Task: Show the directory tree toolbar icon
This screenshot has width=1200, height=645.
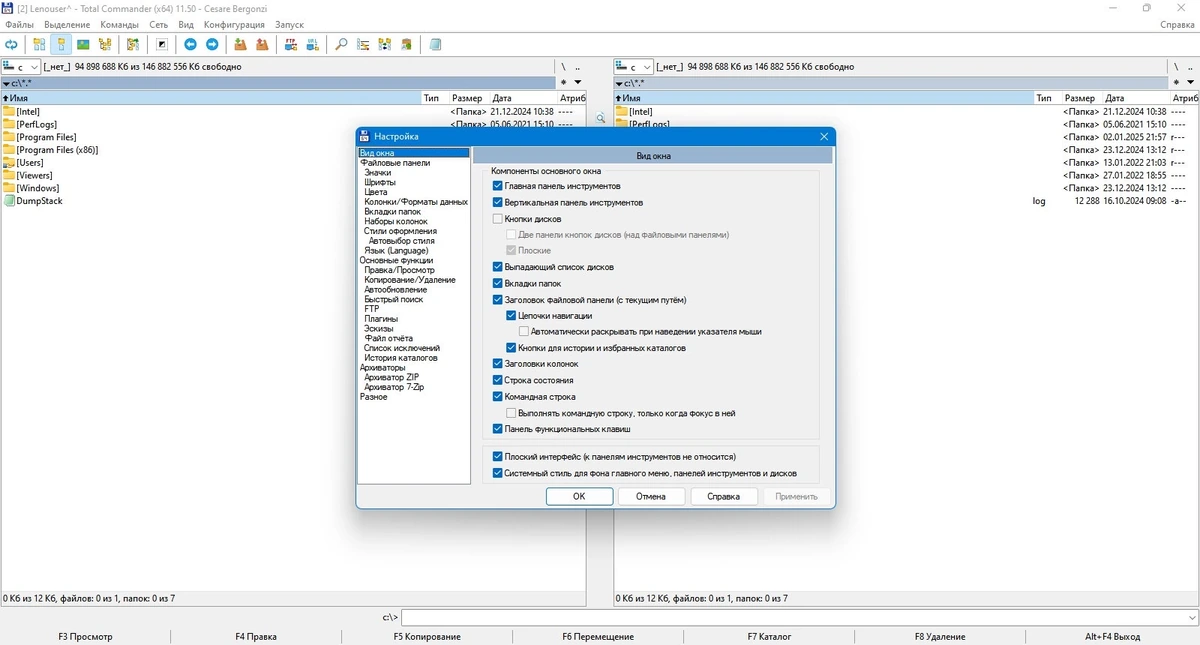Action: click(x=105, y=44)
